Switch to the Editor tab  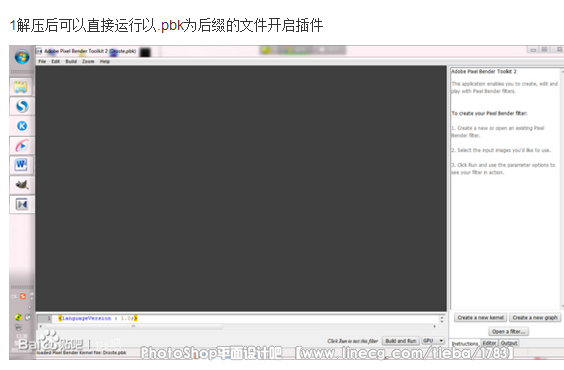(489, 343)
